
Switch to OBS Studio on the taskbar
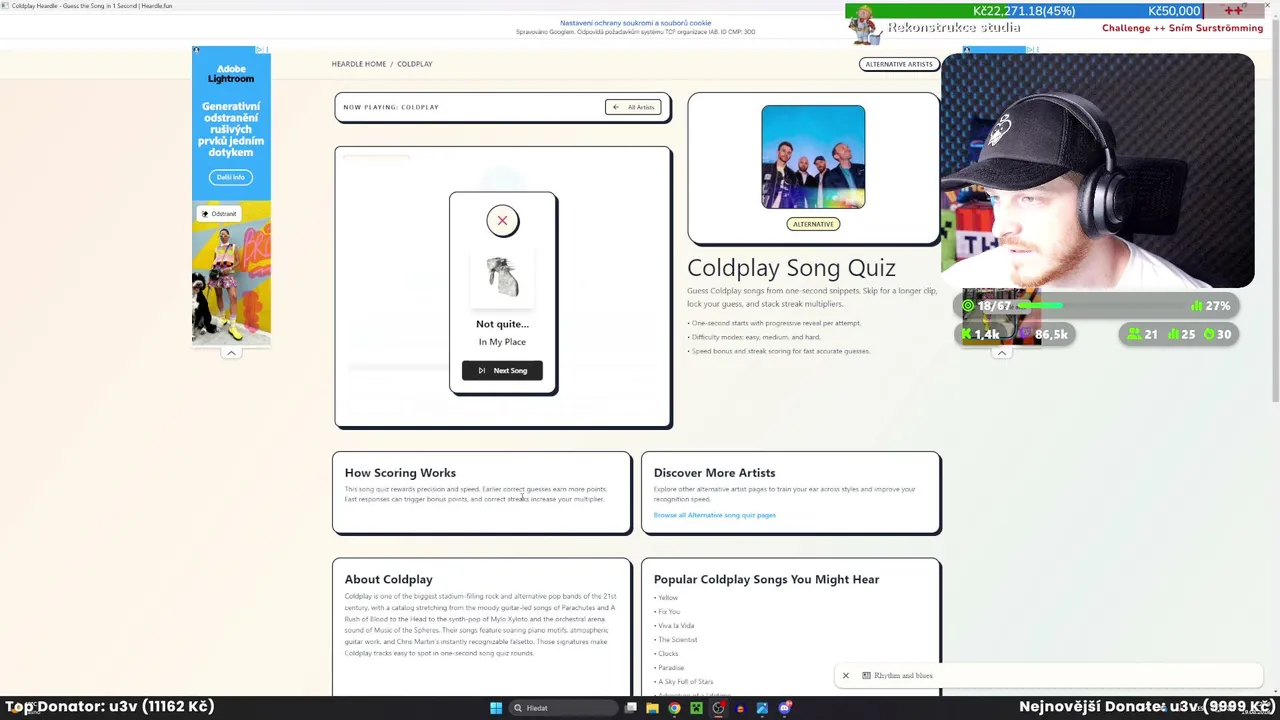point(718,708)
